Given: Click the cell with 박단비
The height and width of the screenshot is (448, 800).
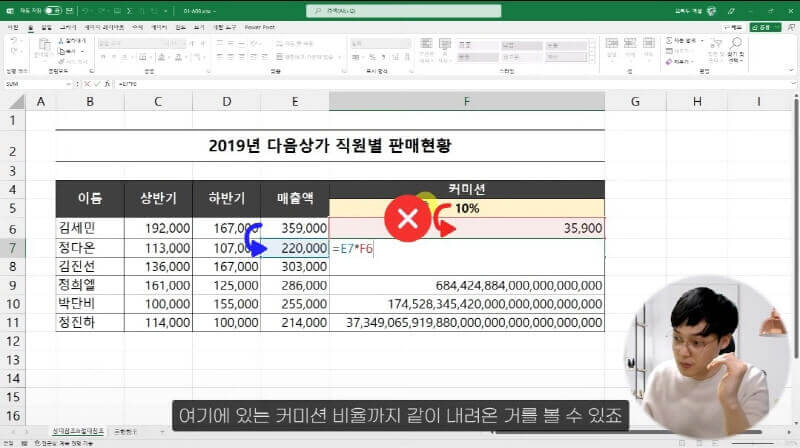Looking at the screenshot, I should (x=90, y=304).
